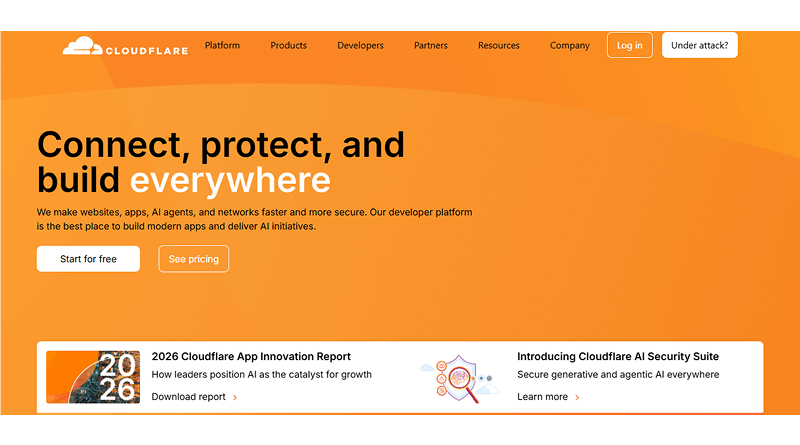Open the Platform menu
Viewport: 800px width, 445px height.
click(222, 45)
